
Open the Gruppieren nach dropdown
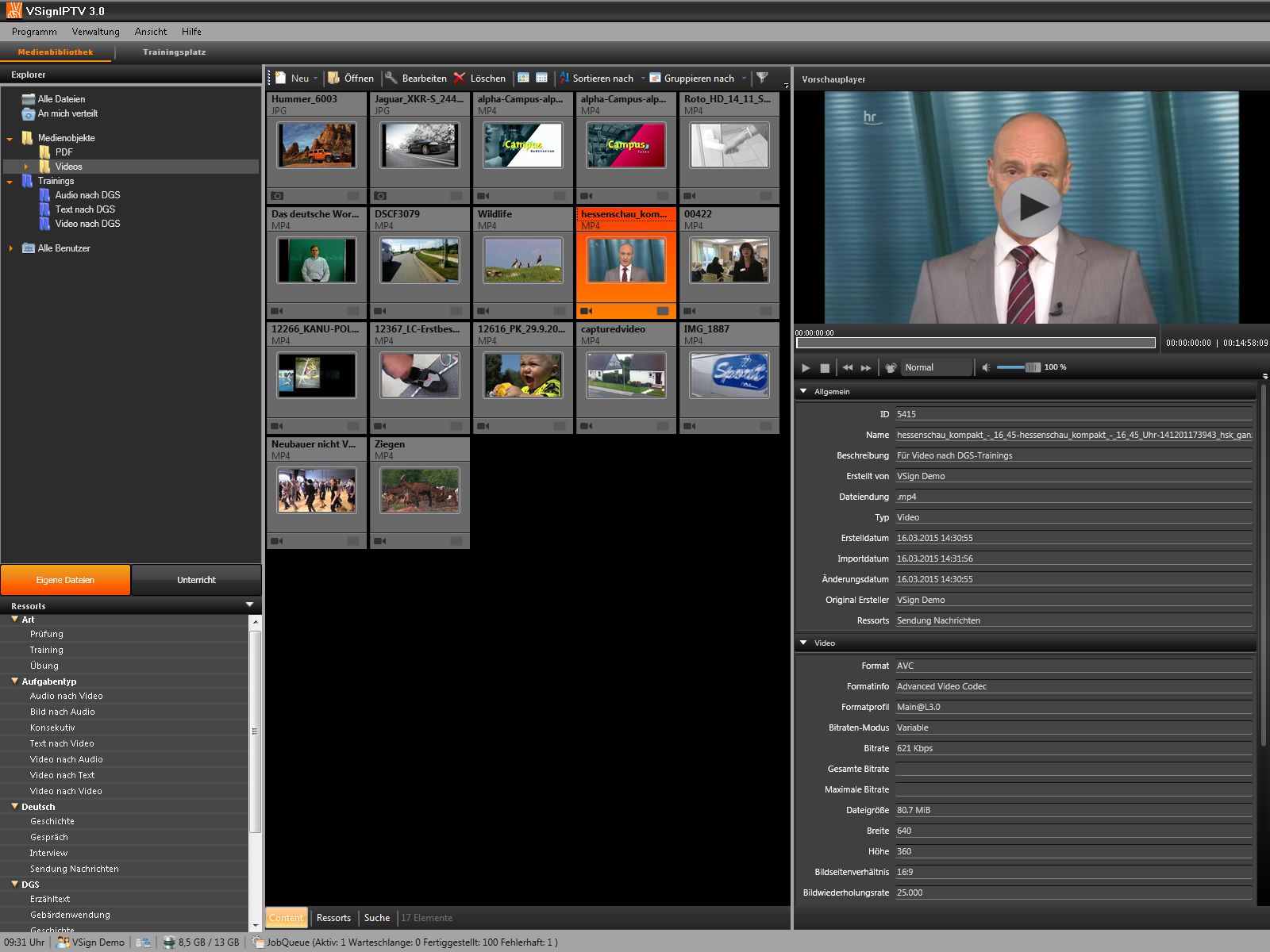(x=698, y=78)
